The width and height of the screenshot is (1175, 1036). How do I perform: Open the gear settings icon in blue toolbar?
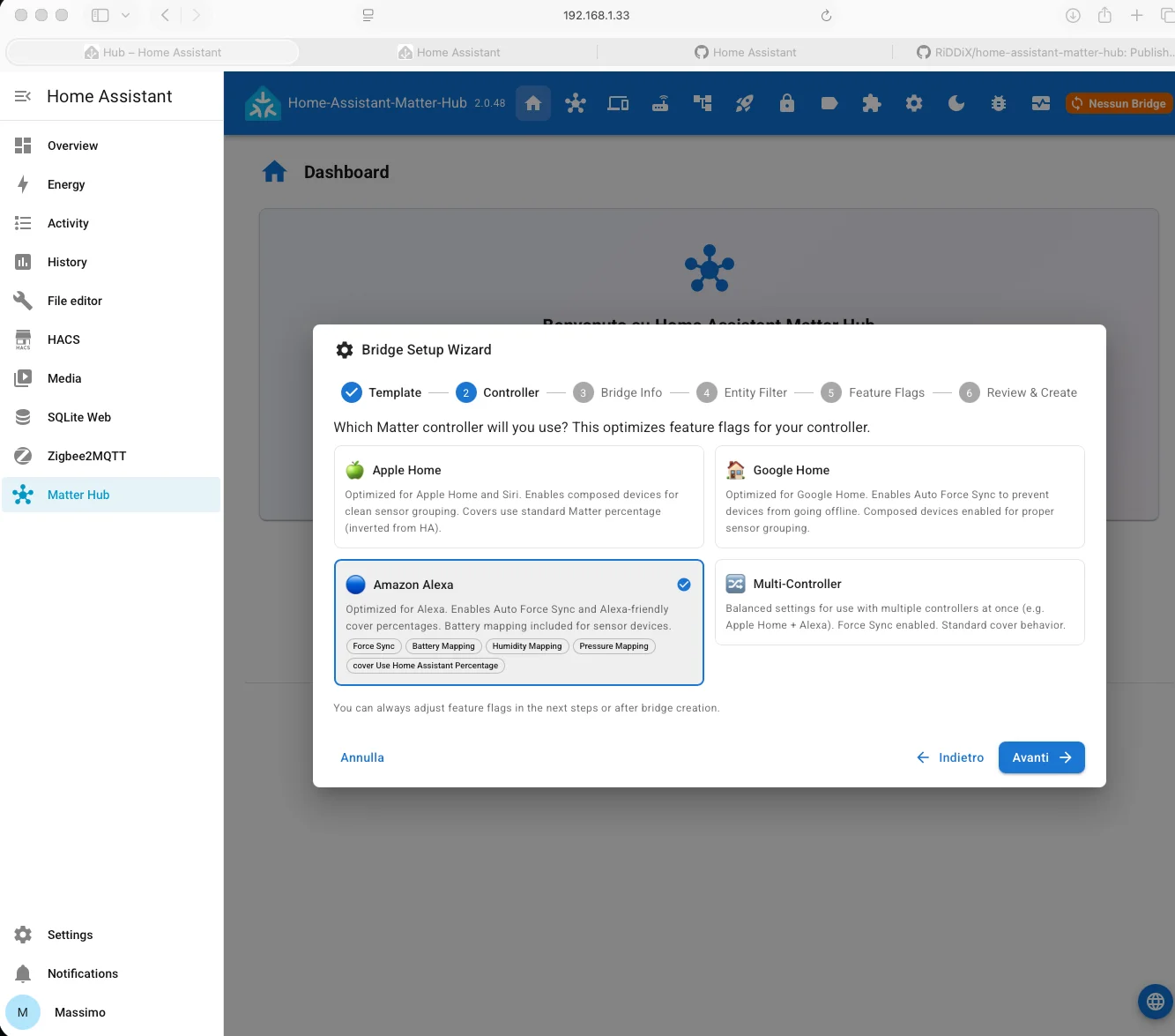[x=914, y=103]
